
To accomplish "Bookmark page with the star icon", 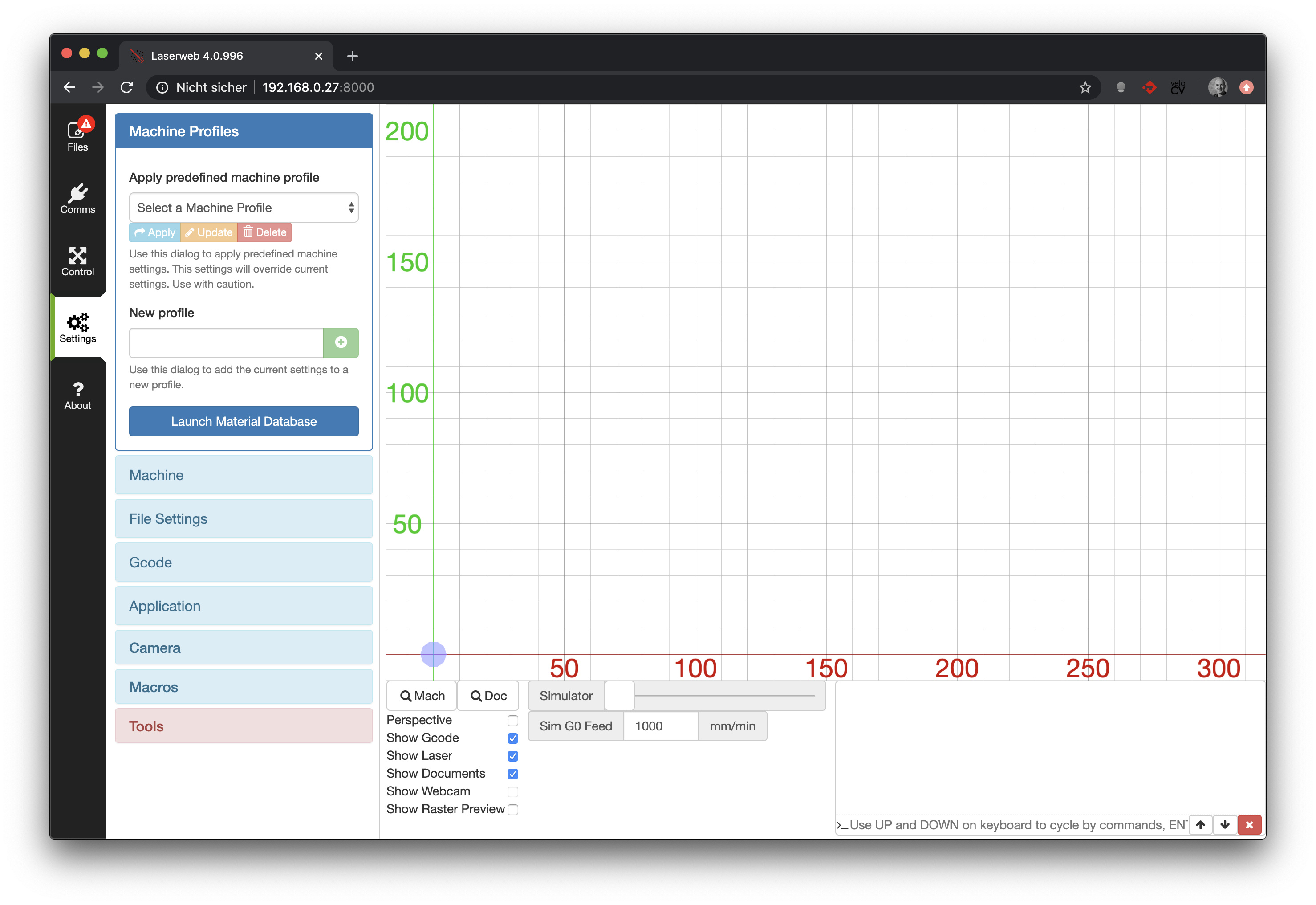I will pos(1085,87).
